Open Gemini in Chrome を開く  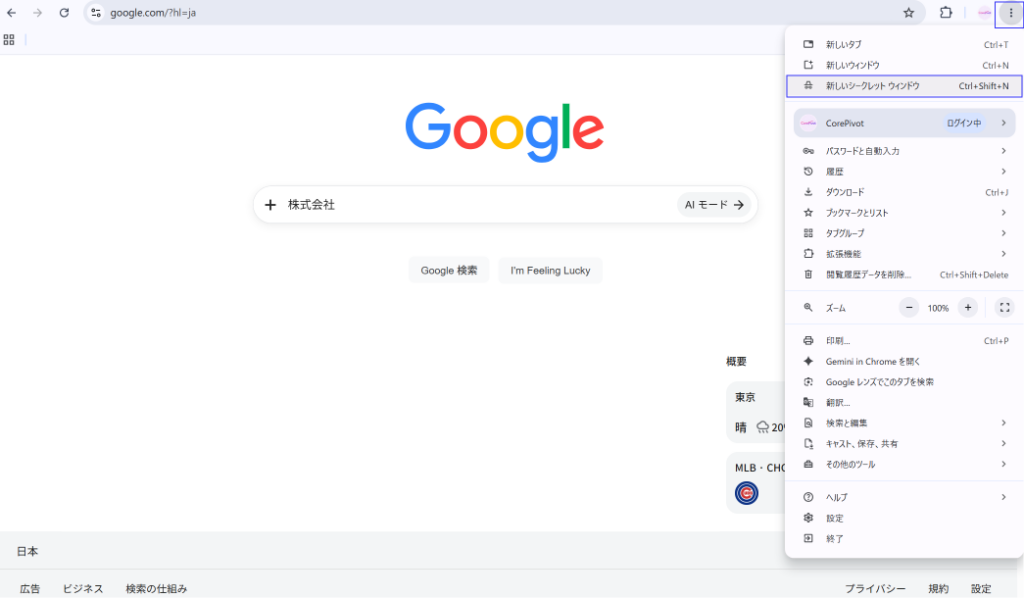coord(904,361)
